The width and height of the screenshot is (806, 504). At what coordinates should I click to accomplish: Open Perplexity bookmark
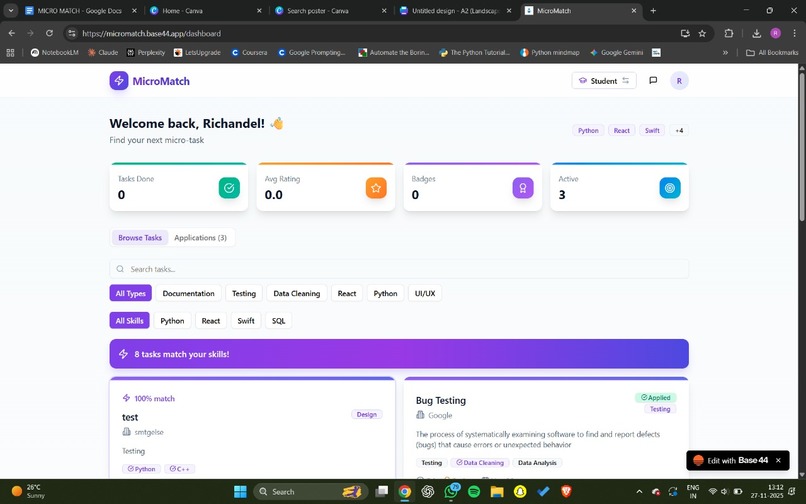click(x=145, y=52)
